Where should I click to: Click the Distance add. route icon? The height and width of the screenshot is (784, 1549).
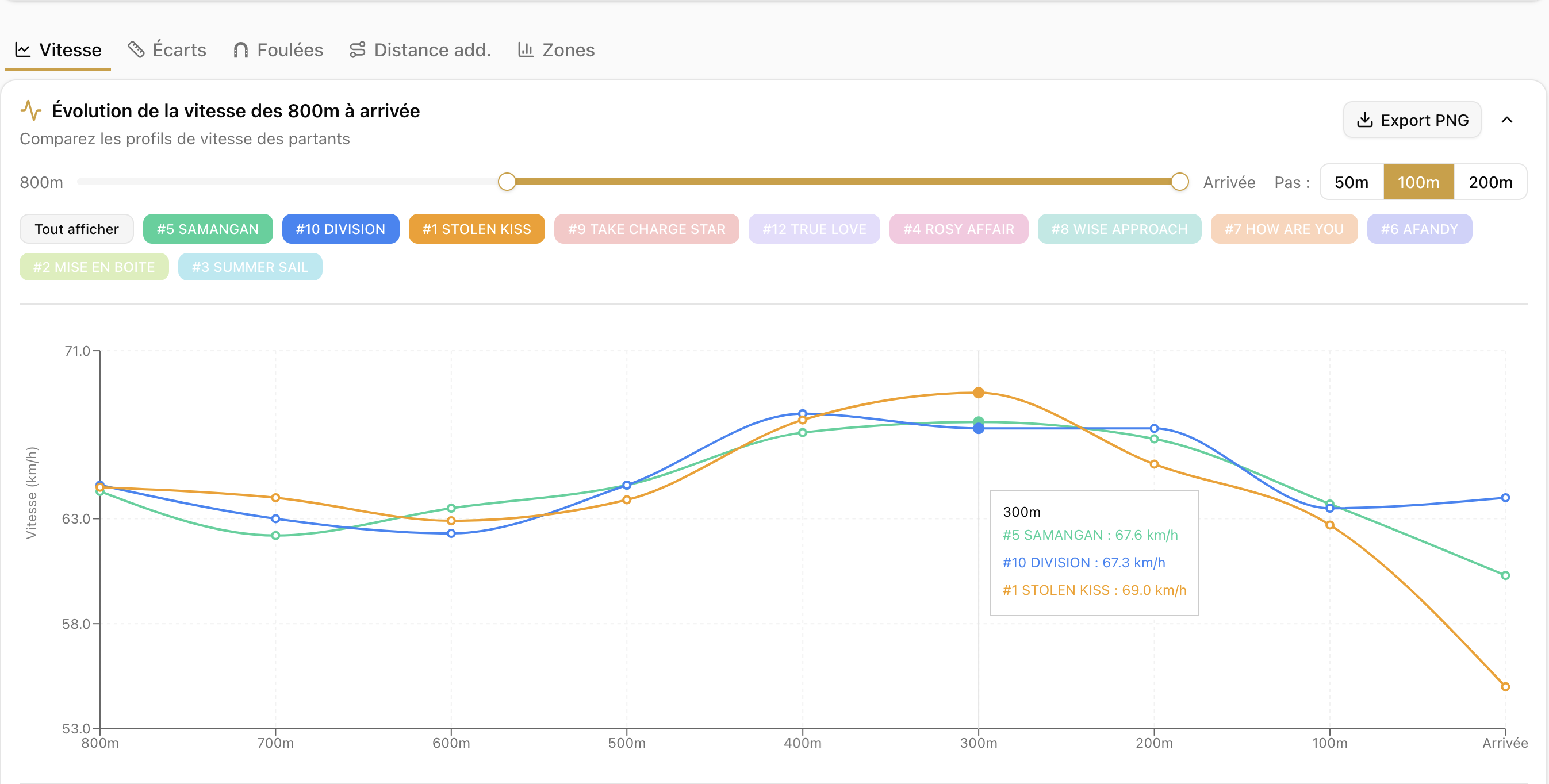point(358,50)
